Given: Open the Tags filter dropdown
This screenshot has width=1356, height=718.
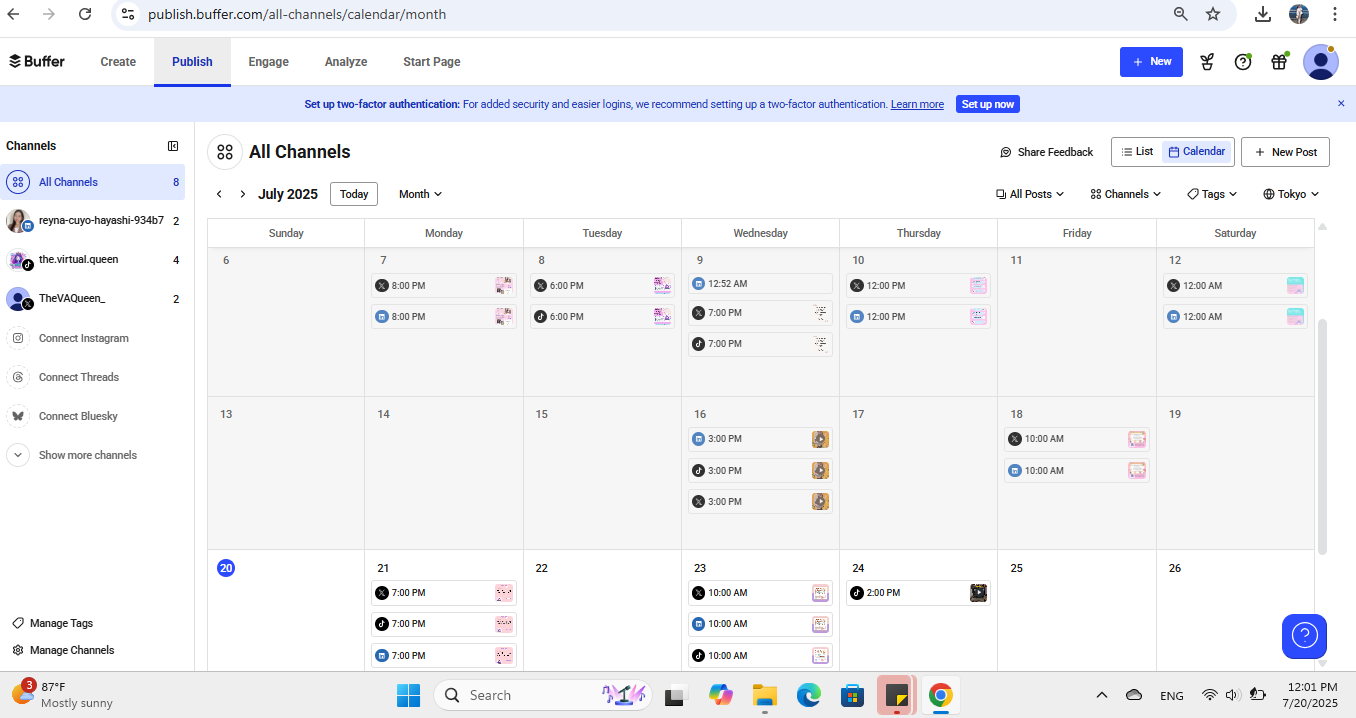Looking at the screenshot, I should click(1212, 194).
